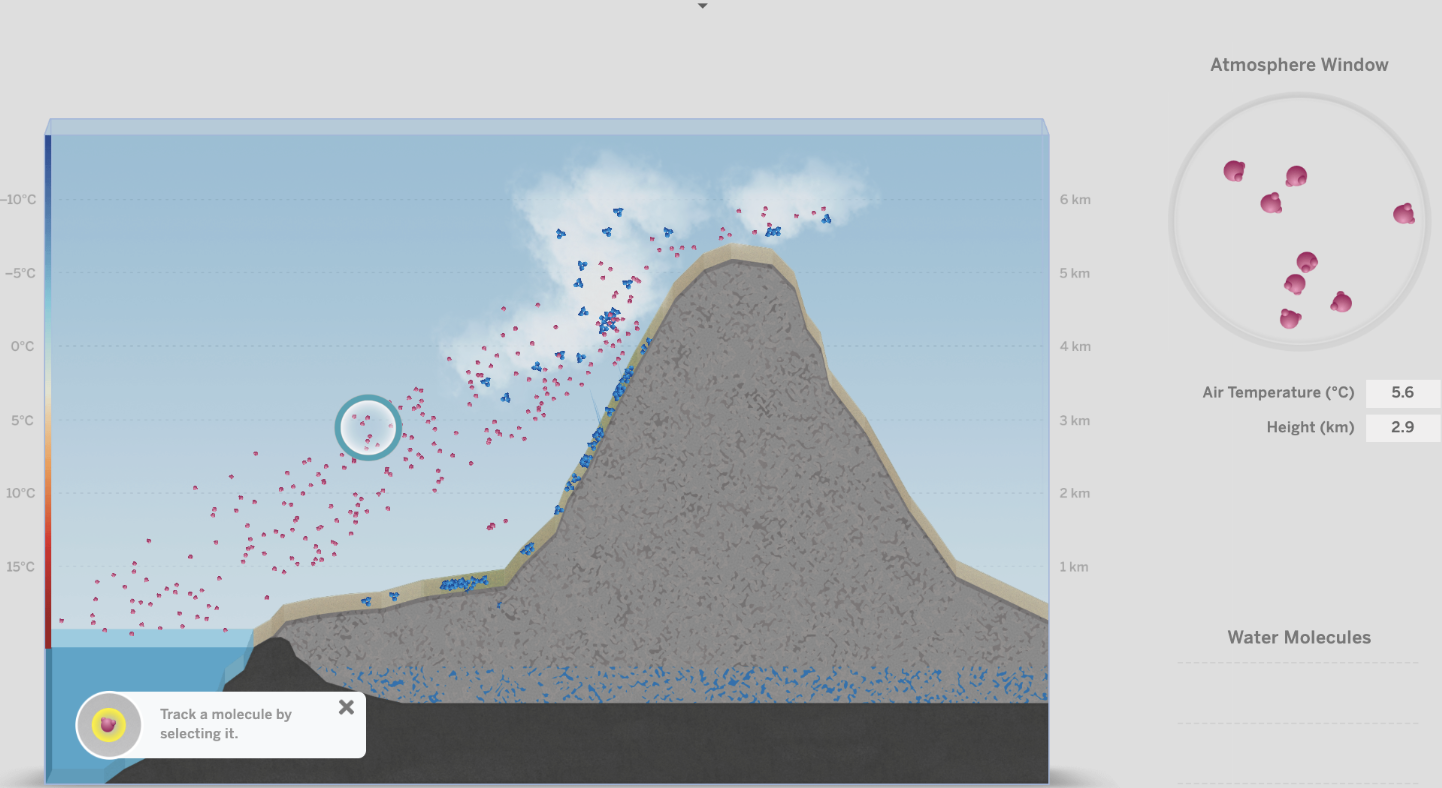
Task: Click the 0°C temperature label
Action: coord(22,346)
